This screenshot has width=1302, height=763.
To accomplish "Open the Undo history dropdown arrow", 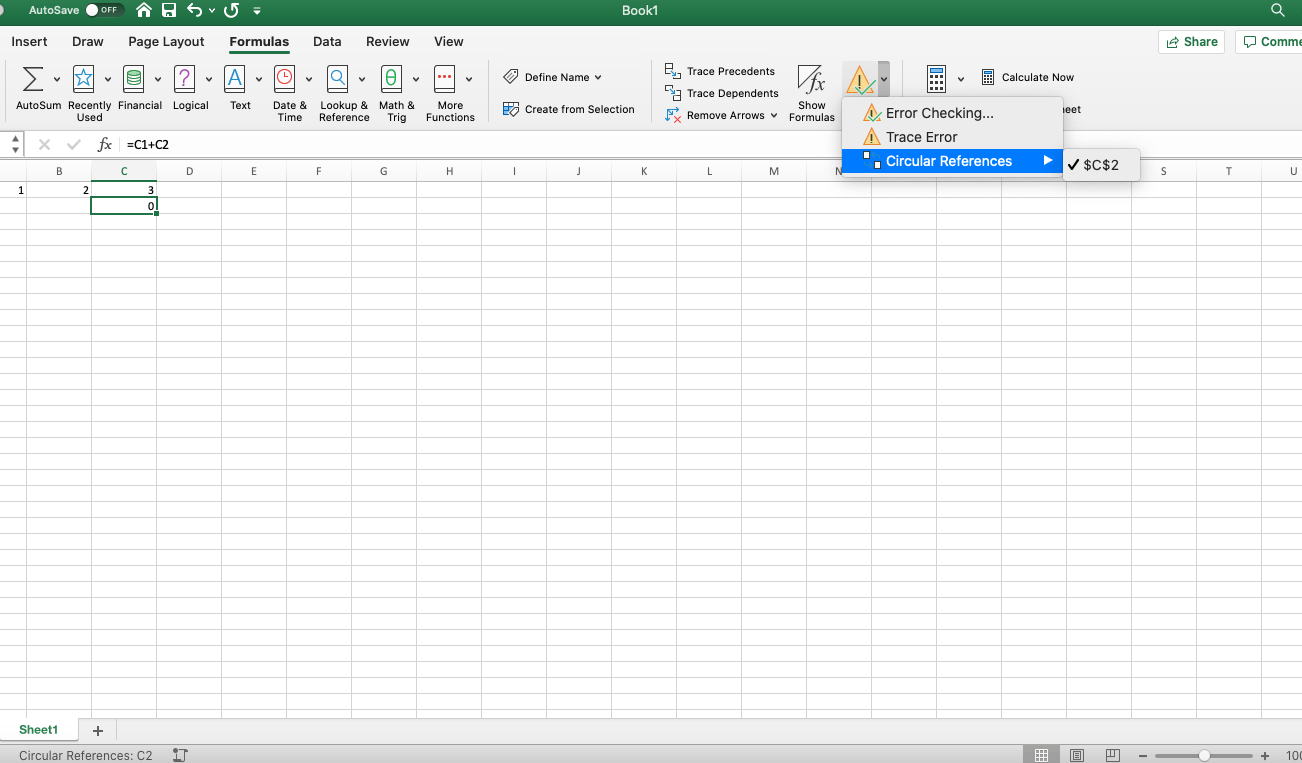I will pyautogui.click(x=212, y=11).
